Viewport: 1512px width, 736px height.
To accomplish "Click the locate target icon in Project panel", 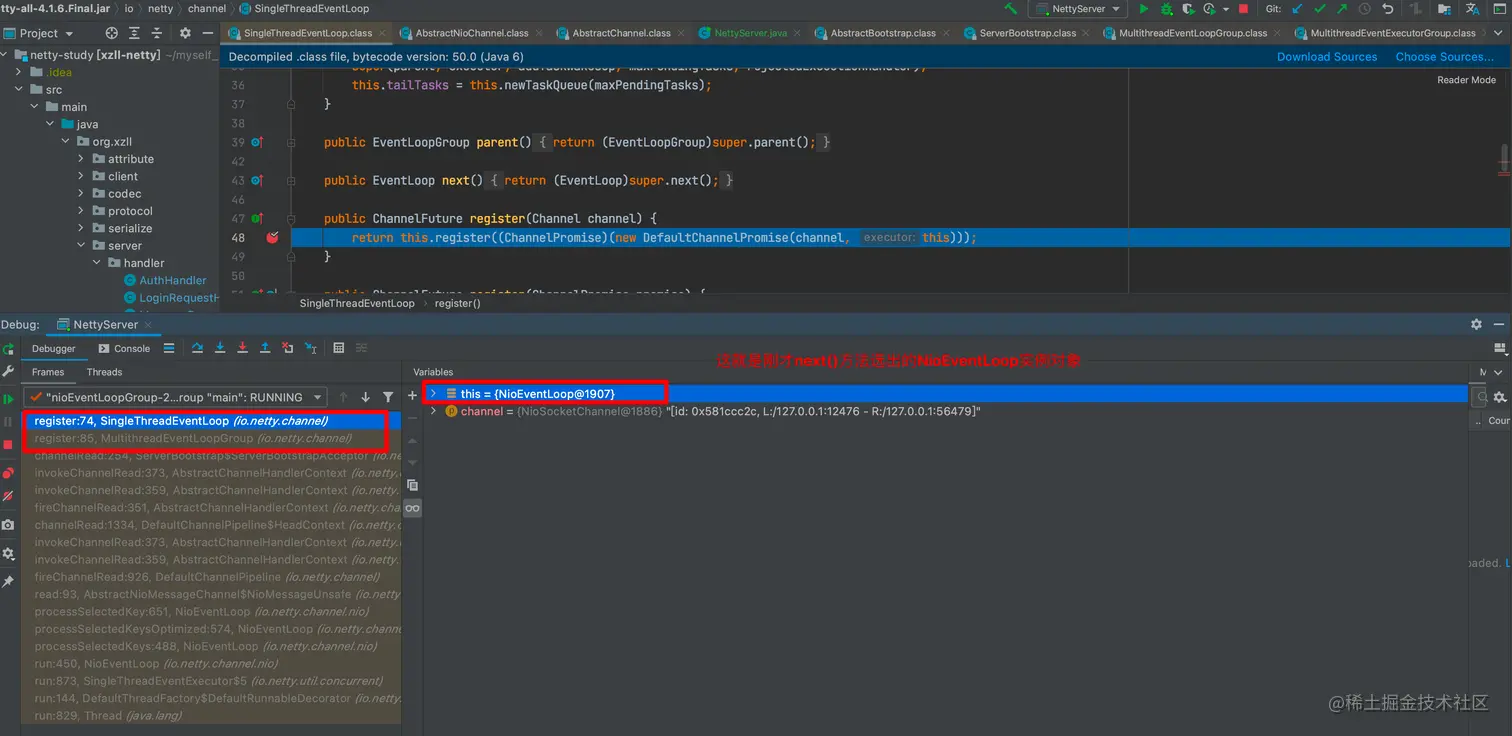I will (111, 33).
